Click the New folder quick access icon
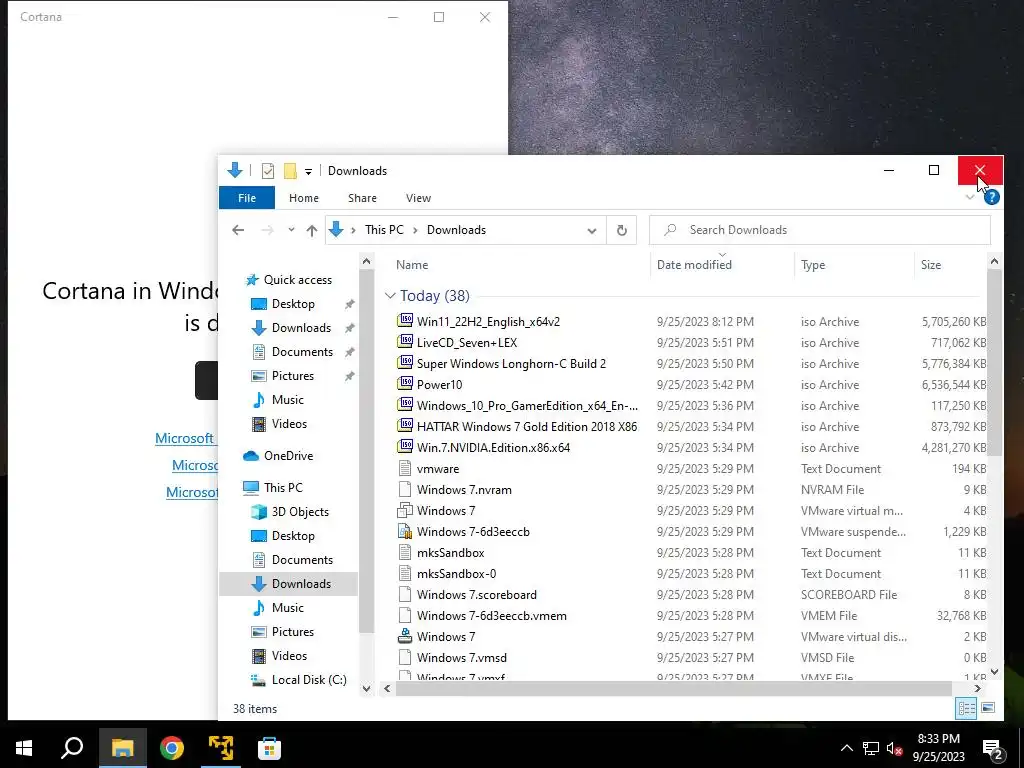Screen dimensions: 1024x768 pos(290,171)
